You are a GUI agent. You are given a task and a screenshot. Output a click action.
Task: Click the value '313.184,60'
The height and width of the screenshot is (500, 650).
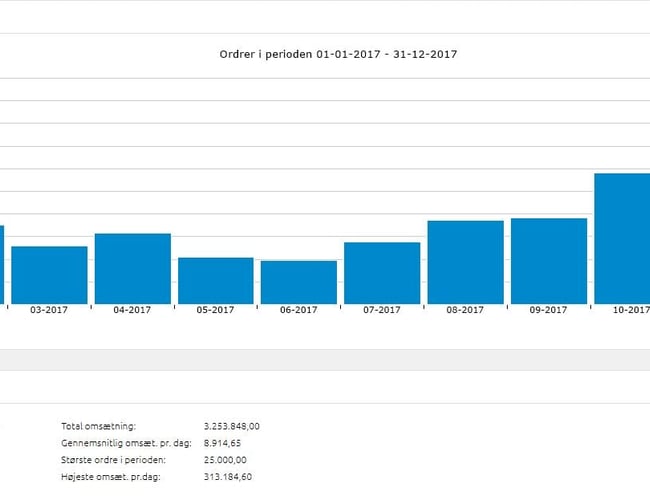point(228,477)
